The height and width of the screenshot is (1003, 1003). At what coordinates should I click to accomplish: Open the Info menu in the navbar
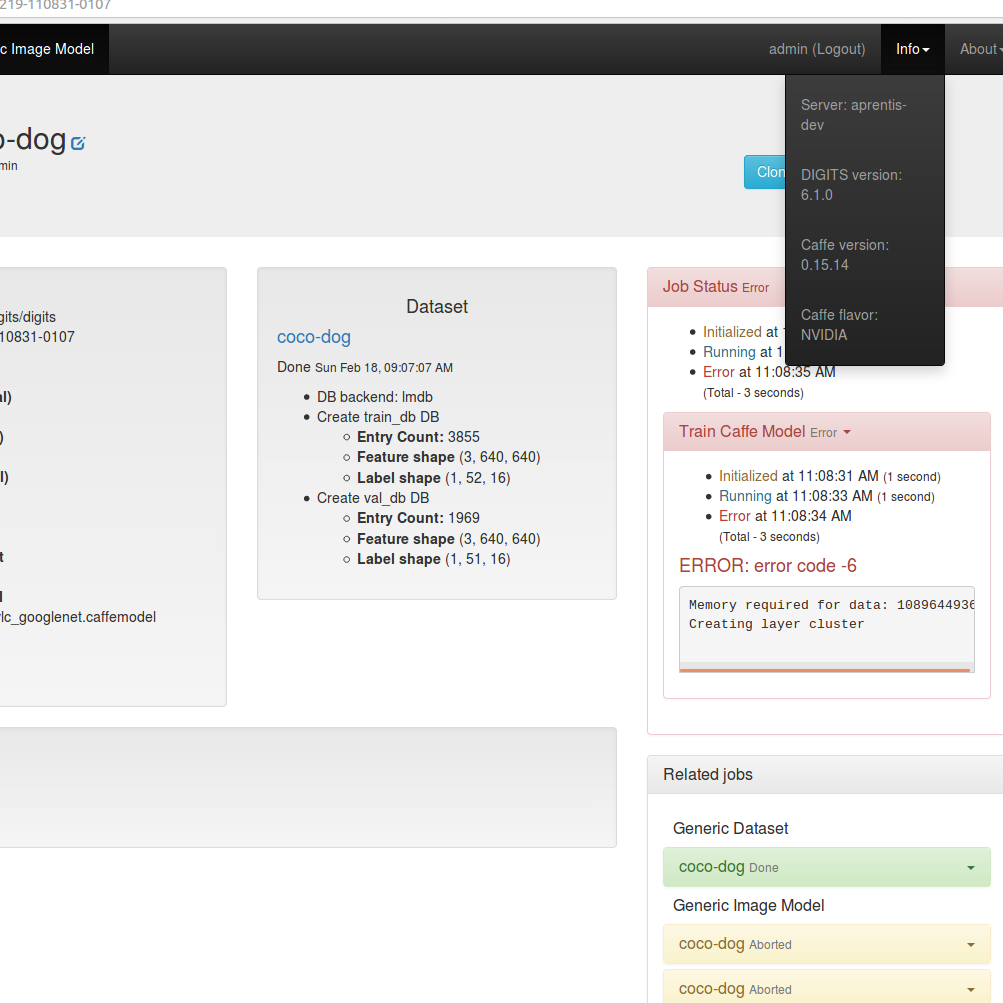point(911,48)
